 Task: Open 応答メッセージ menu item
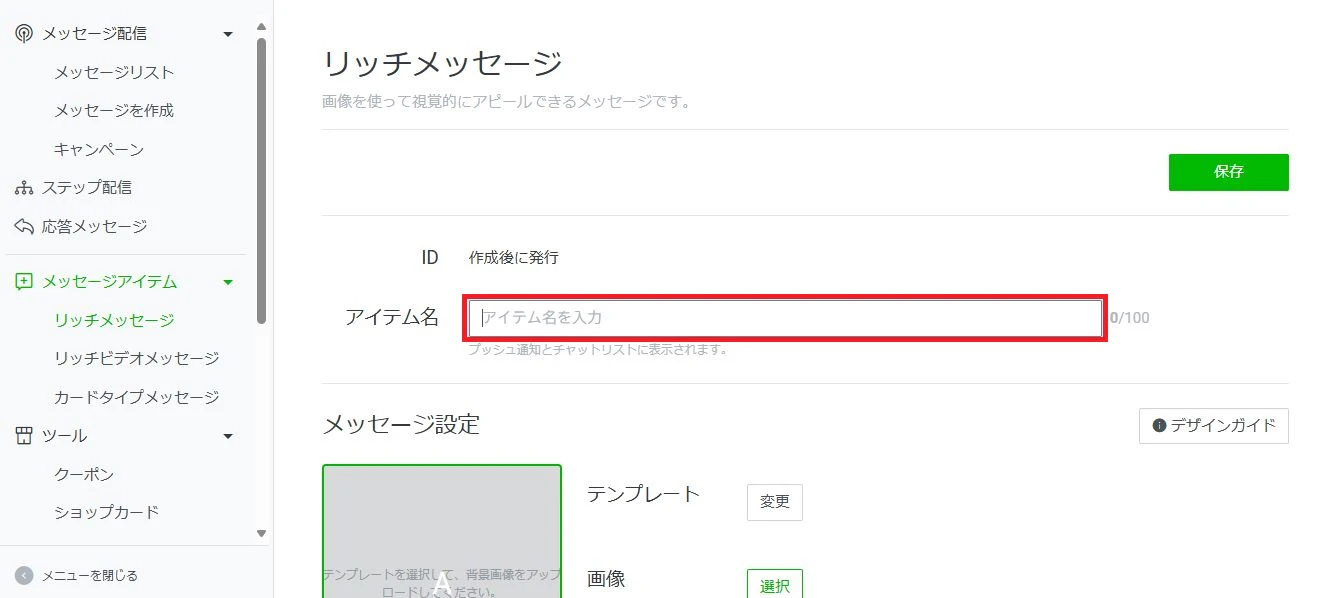tap(94, 226)
